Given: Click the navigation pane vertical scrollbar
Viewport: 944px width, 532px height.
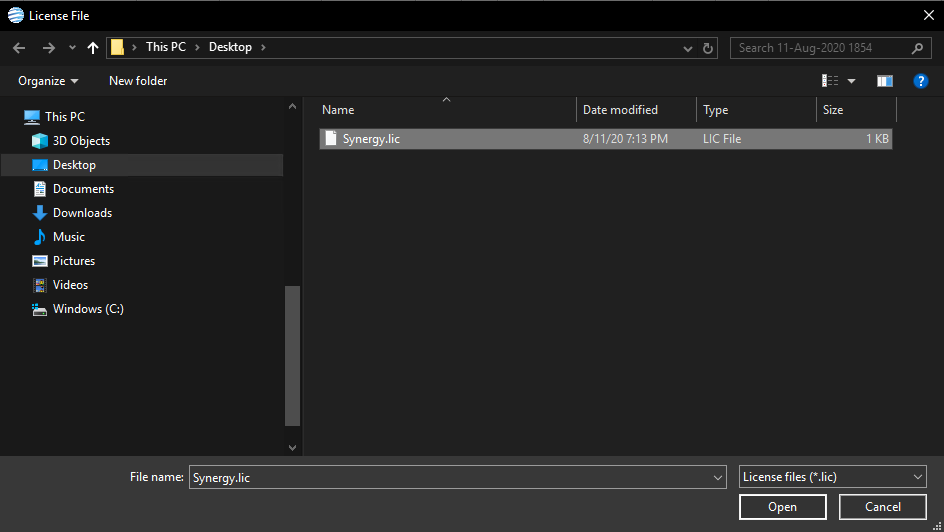Looking at the screenshot, I should click(292, 355).
